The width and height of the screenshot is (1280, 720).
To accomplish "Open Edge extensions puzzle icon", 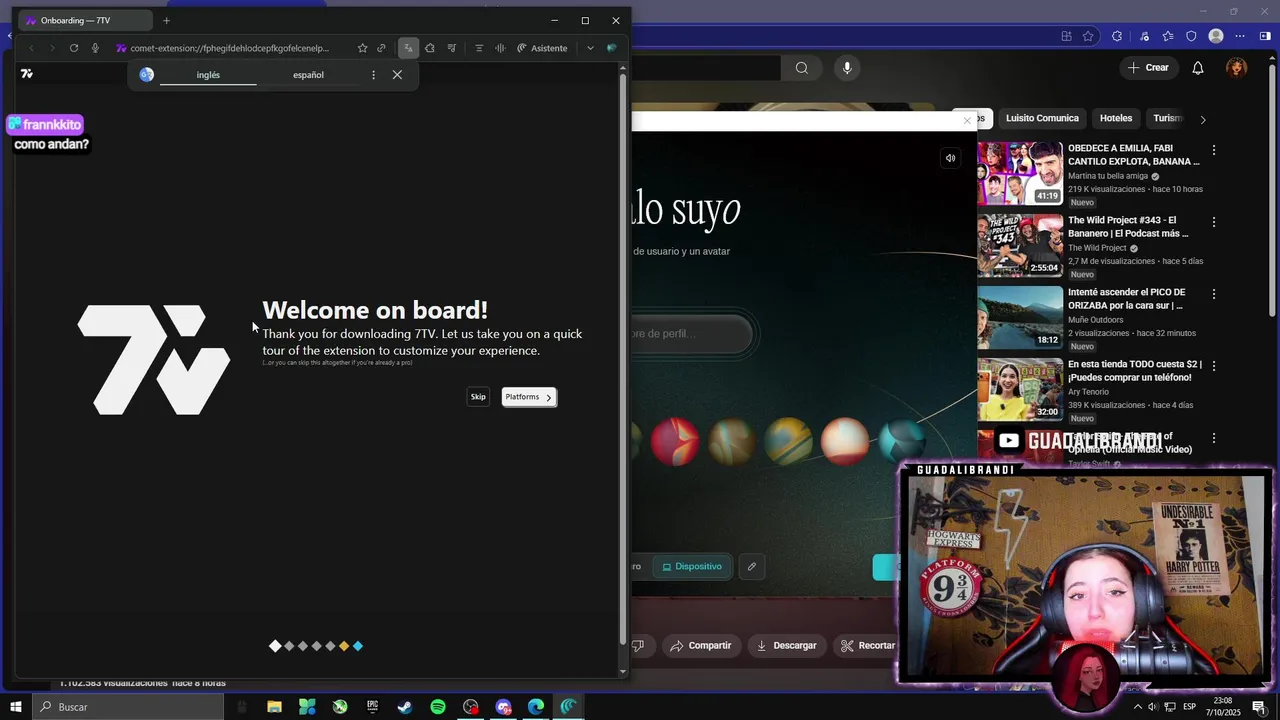I will tap(1117, 36).
